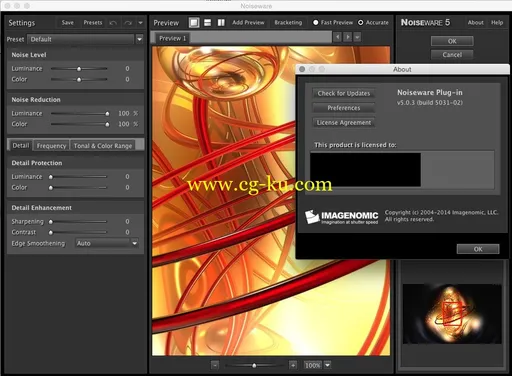Screen dimensions: 512x376
Task: Open Preferences from the About dialog
Action: [344, 108]
